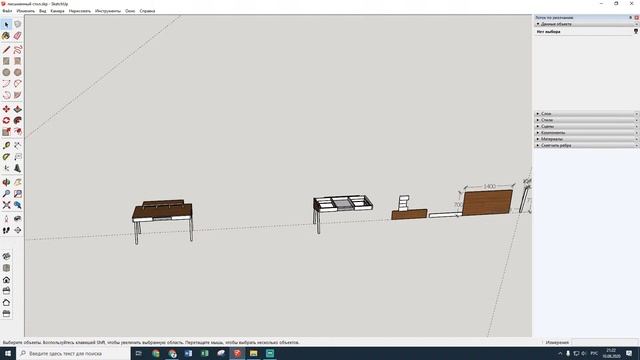Activate the Move tool
Image resolution: width=640 pixels, height=360 pixels.
point(6,109)
